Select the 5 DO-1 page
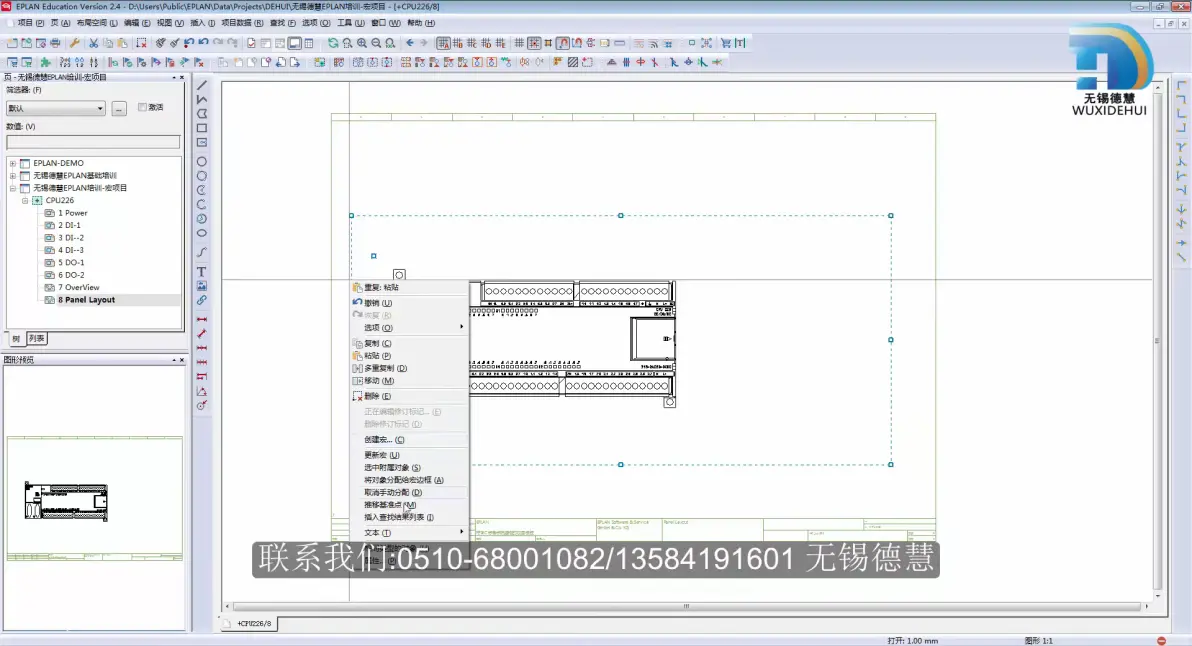1192x646 pixels. (x=71, y=263)
